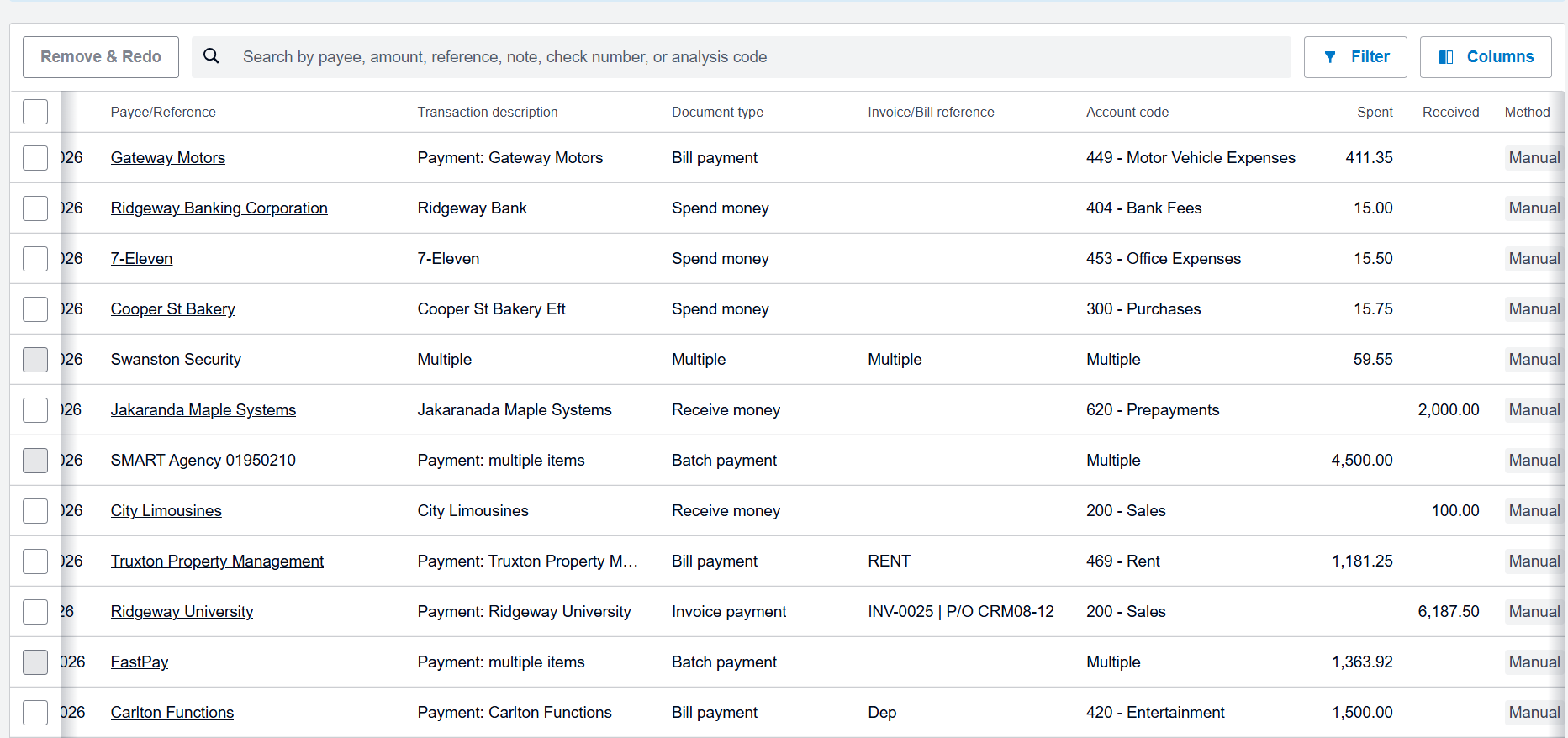
Task: Click the Method column header
Action: click(1527, 112)
